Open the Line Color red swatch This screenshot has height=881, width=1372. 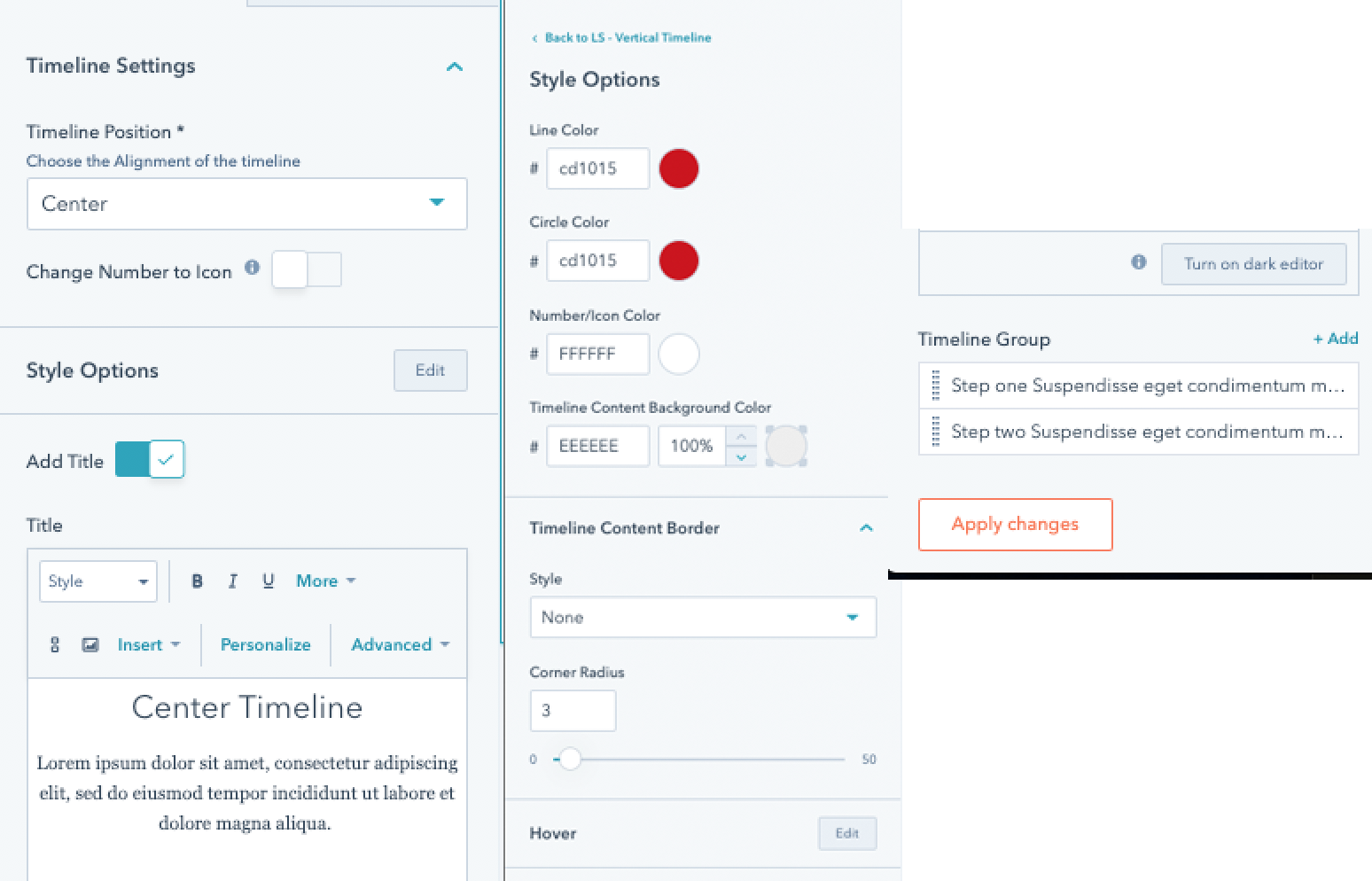tap(679, 168)
